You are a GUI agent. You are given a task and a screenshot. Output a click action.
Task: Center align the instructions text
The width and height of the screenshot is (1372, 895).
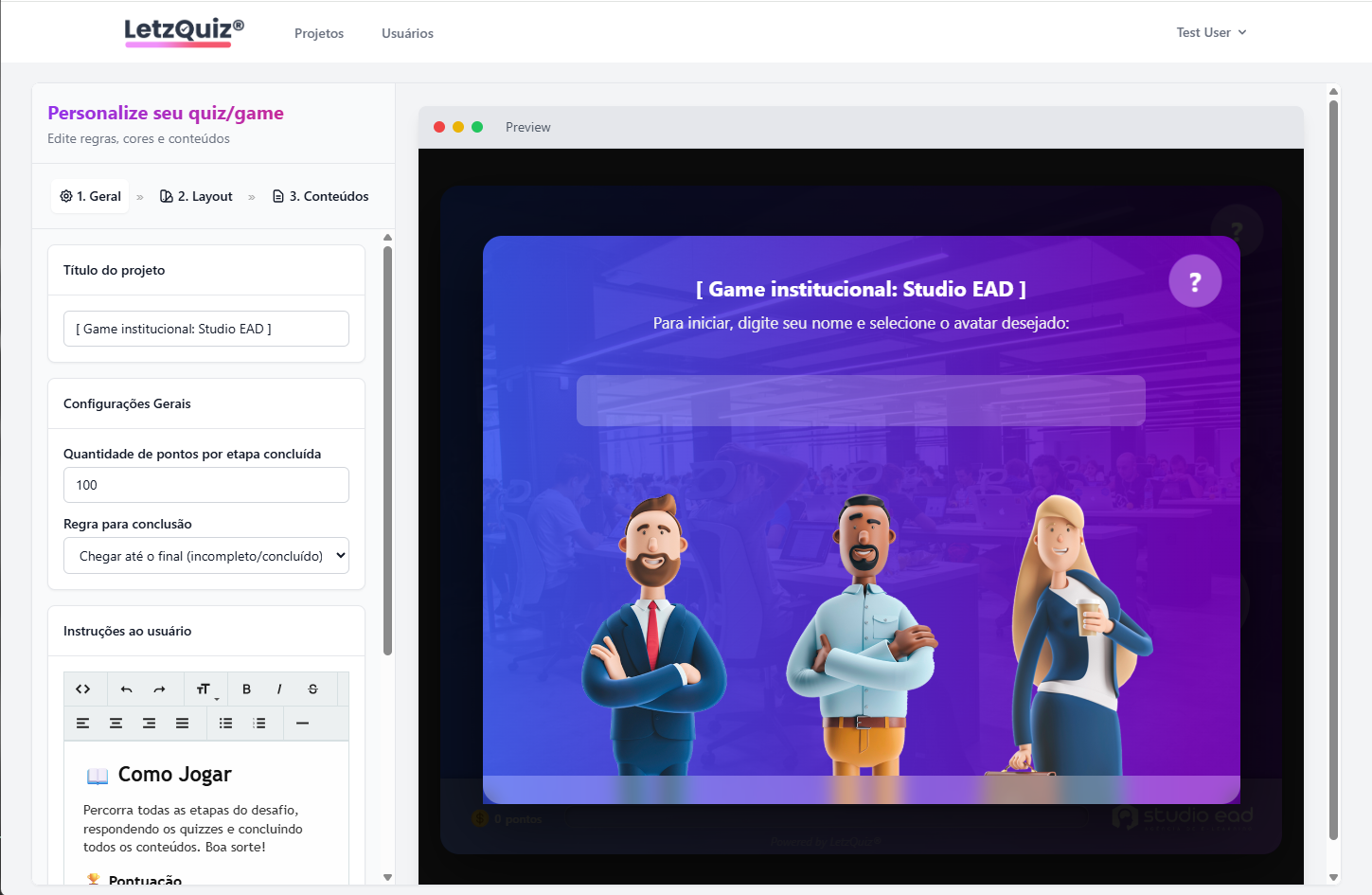116,724
